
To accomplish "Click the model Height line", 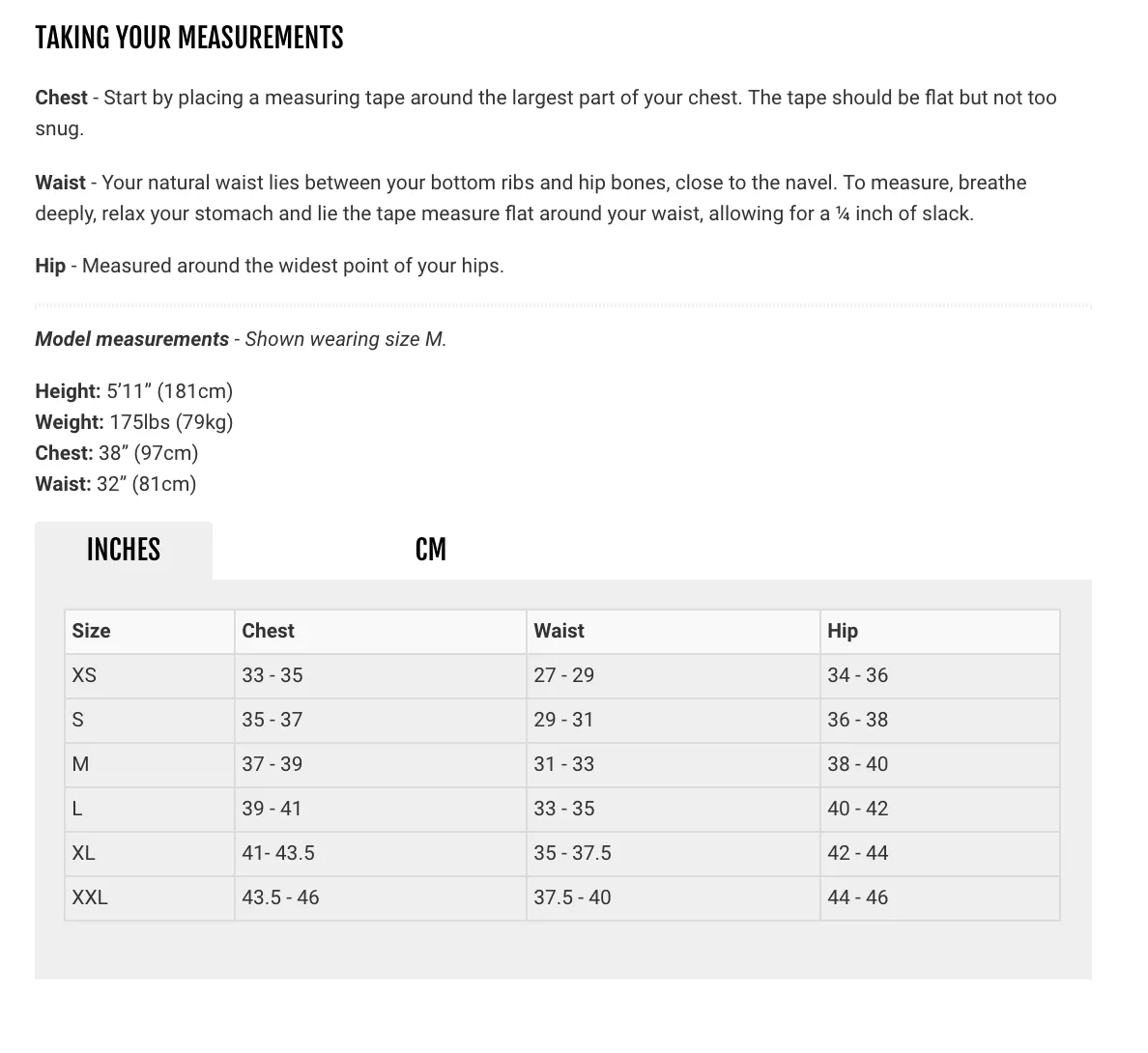I will tap(134, 390).
